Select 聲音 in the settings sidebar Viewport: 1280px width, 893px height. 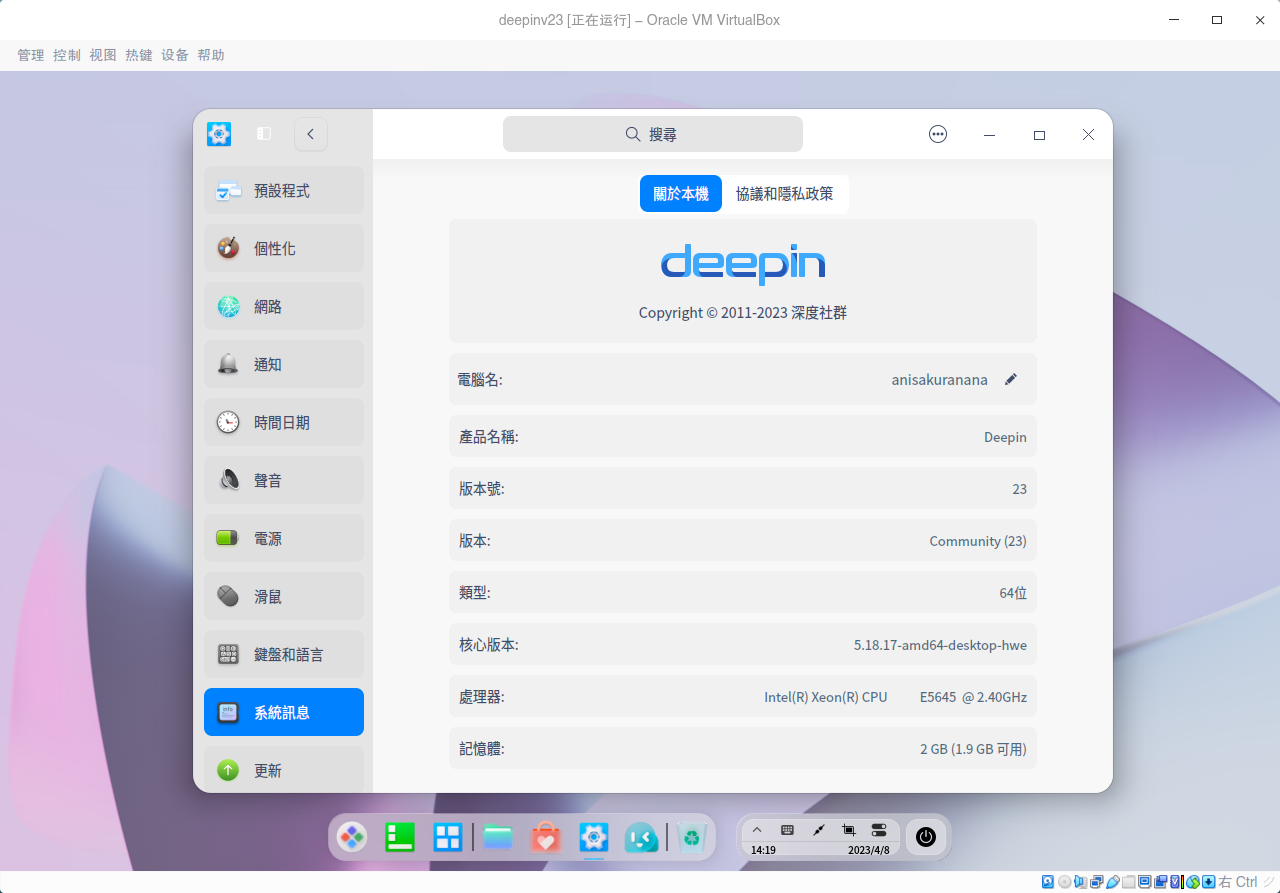pyautogui.click(x=268, y=480)
